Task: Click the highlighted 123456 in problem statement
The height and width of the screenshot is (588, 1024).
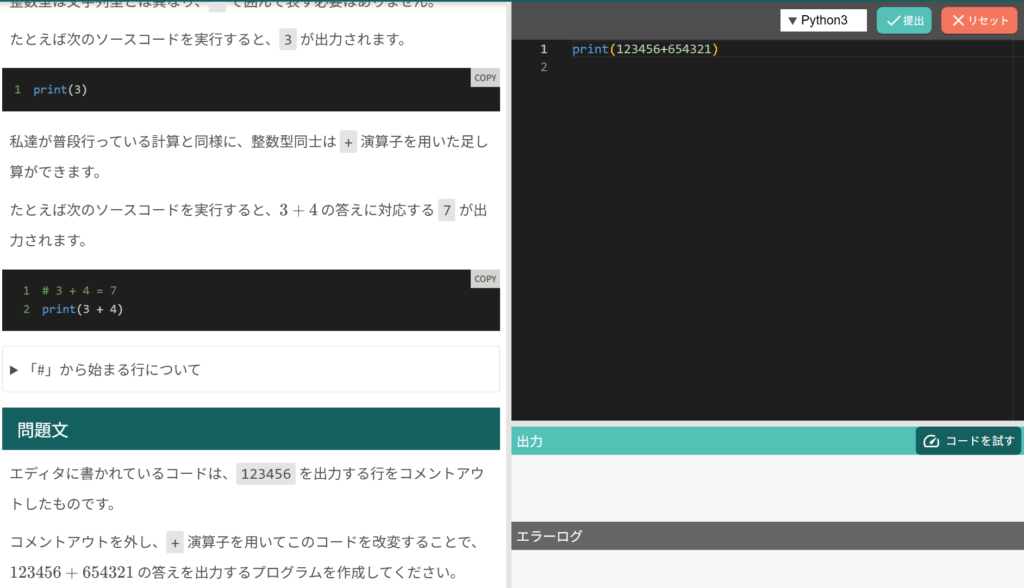Action: [265, 474]
